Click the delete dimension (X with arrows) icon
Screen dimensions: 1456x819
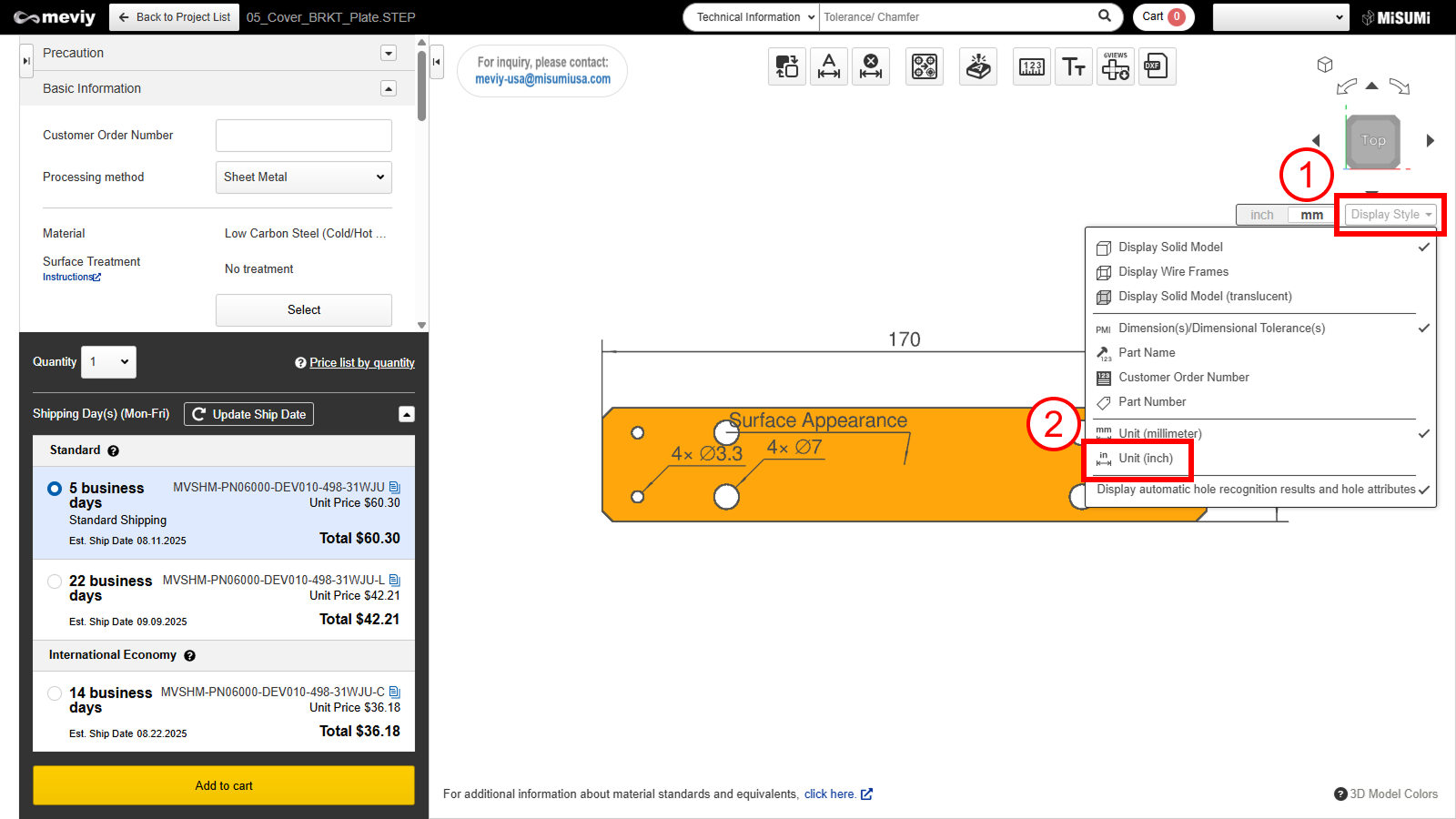[x=871, y=66]
